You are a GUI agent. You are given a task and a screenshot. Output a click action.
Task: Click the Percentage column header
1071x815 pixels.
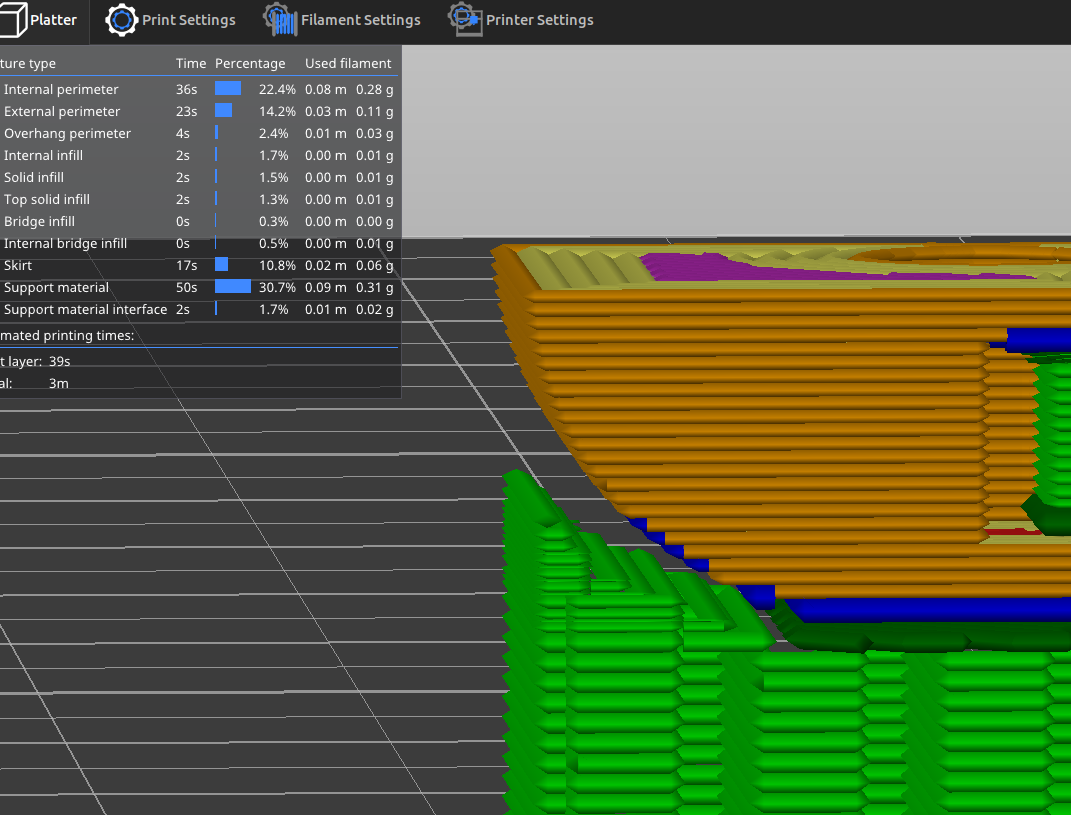[x=250, y=64]
